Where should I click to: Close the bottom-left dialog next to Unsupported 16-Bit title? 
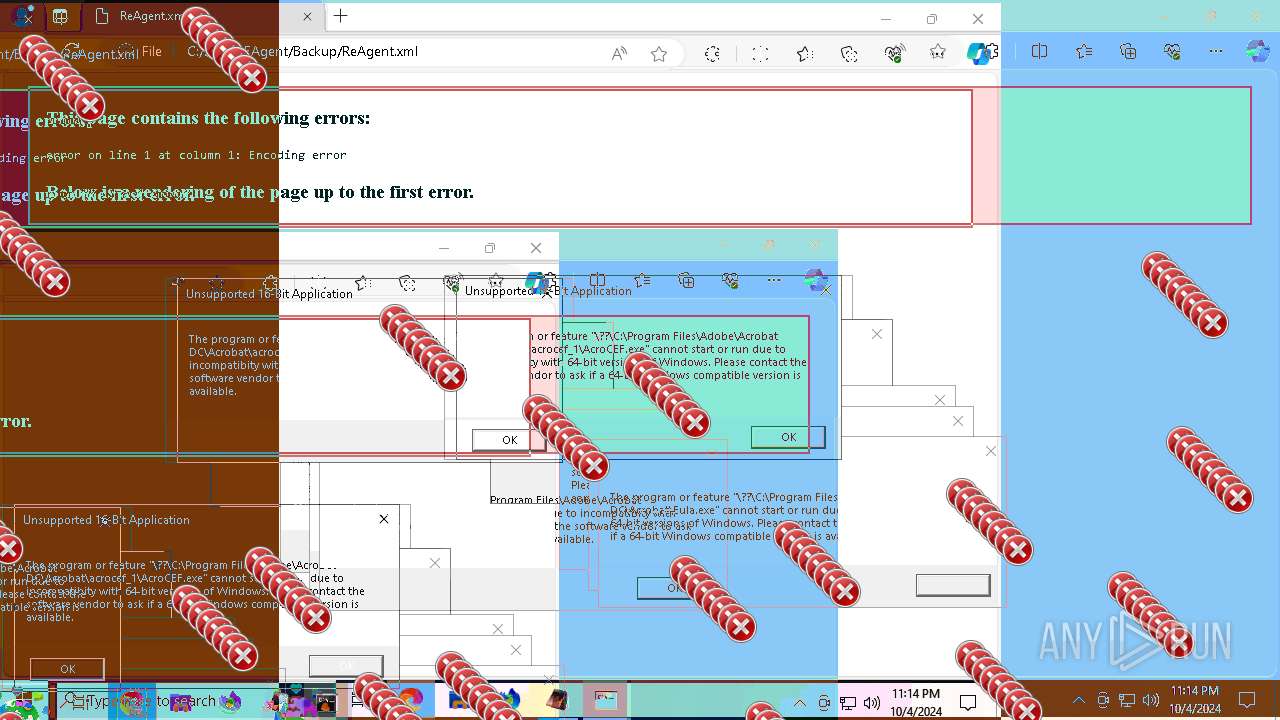click(383, 519)
